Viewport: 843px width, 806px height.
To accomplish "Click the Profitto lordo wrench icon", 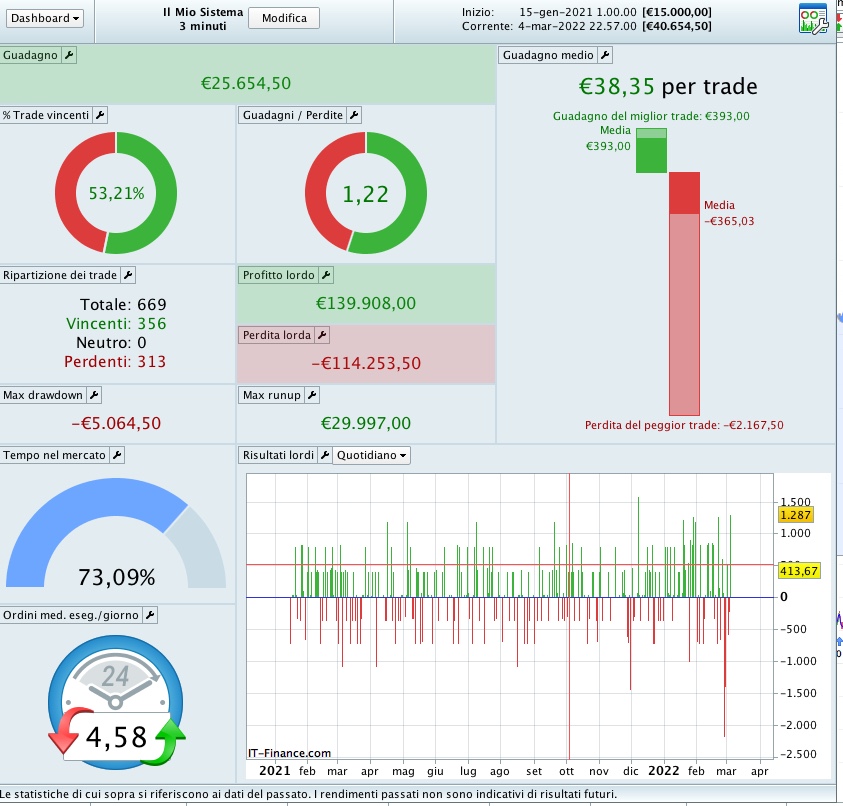I will coord(326,275).
